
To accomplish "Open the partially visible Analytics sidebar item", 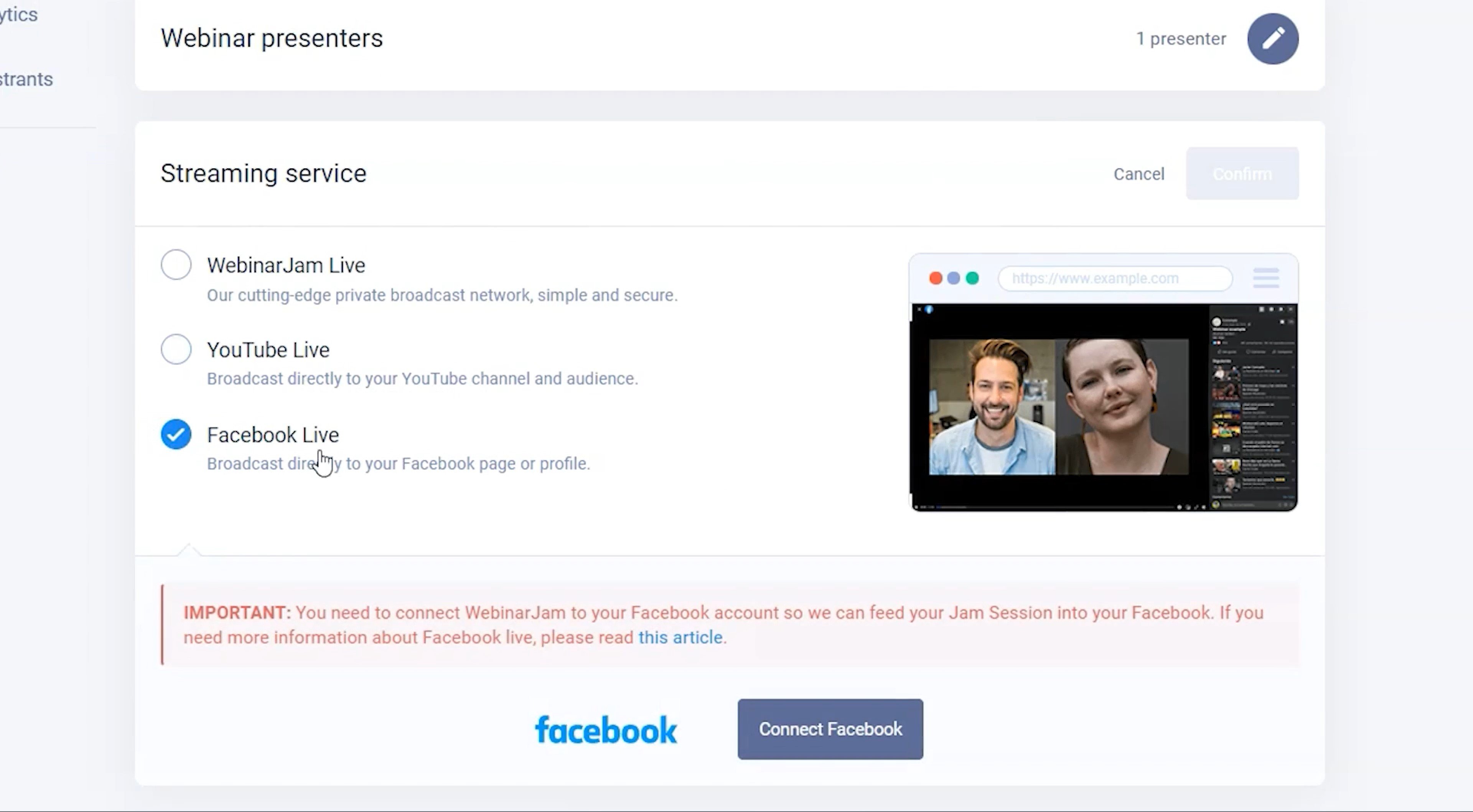I will tap(18, 14).
